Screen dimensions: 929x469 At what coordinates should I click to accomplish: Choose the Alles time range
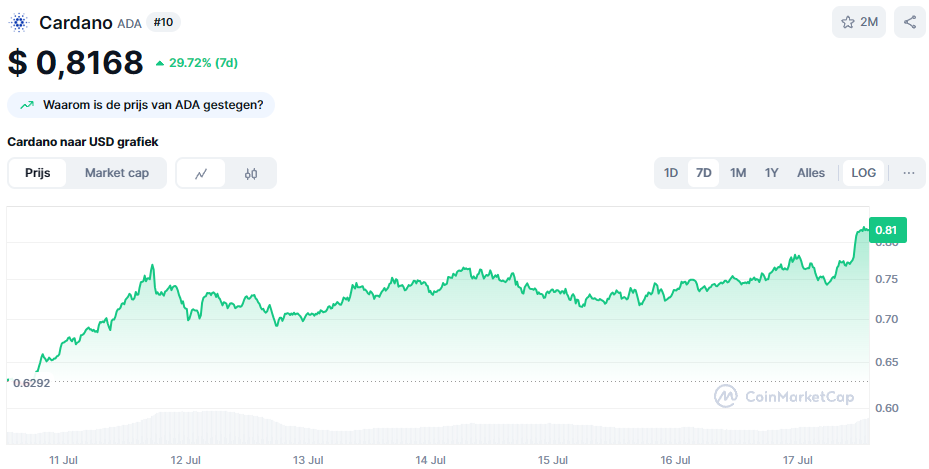pos(811,173)
